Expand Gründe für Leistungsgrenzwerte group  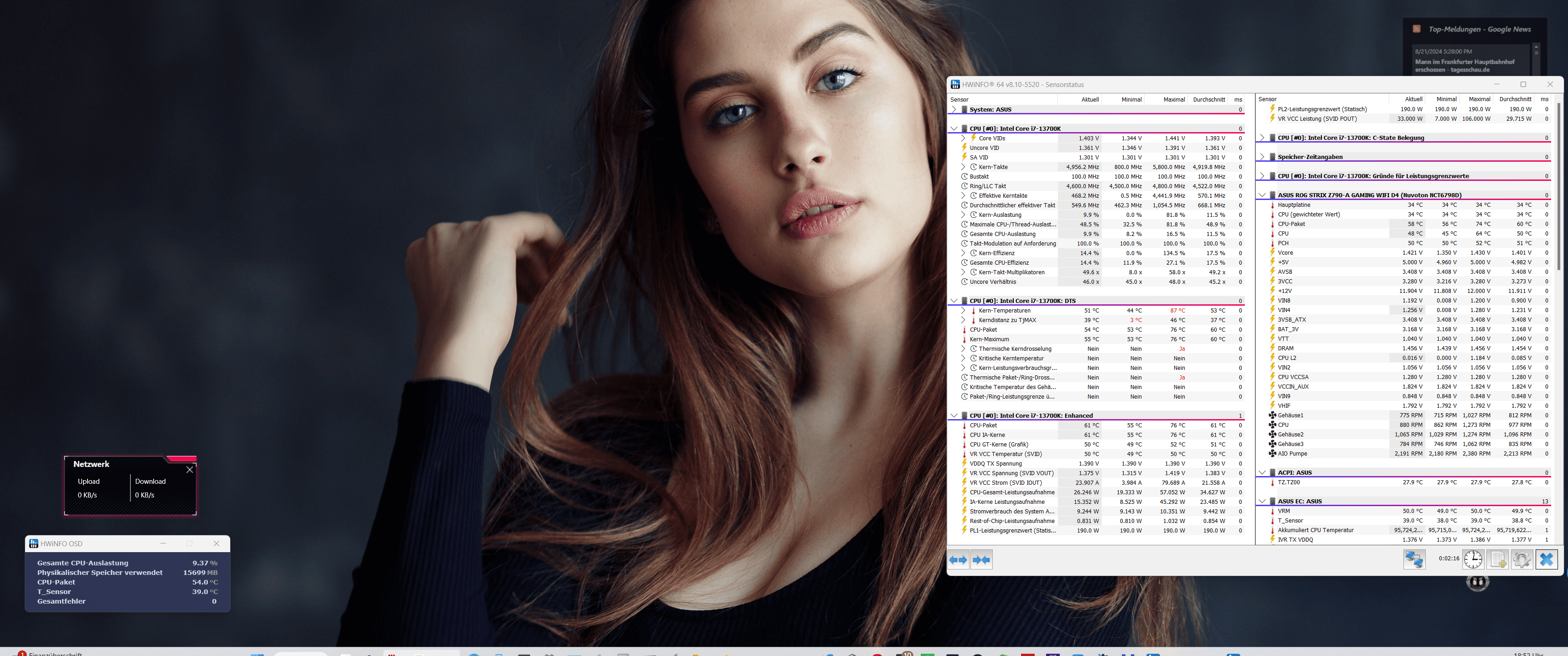(x=1262, y=176)
